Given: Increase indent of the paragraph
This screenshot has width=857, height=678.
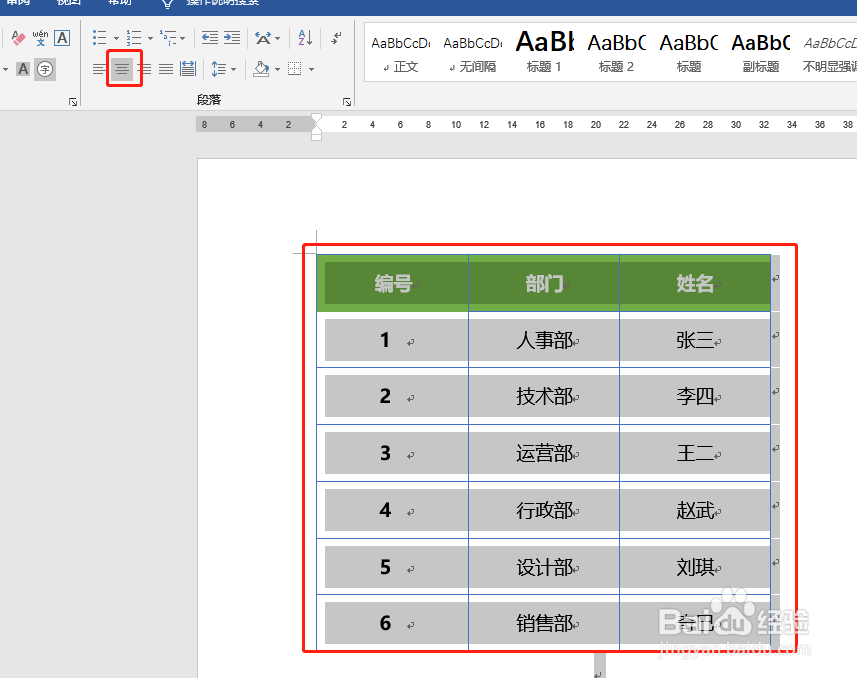Looking at the screenshot, I should [x=232, y=37].
